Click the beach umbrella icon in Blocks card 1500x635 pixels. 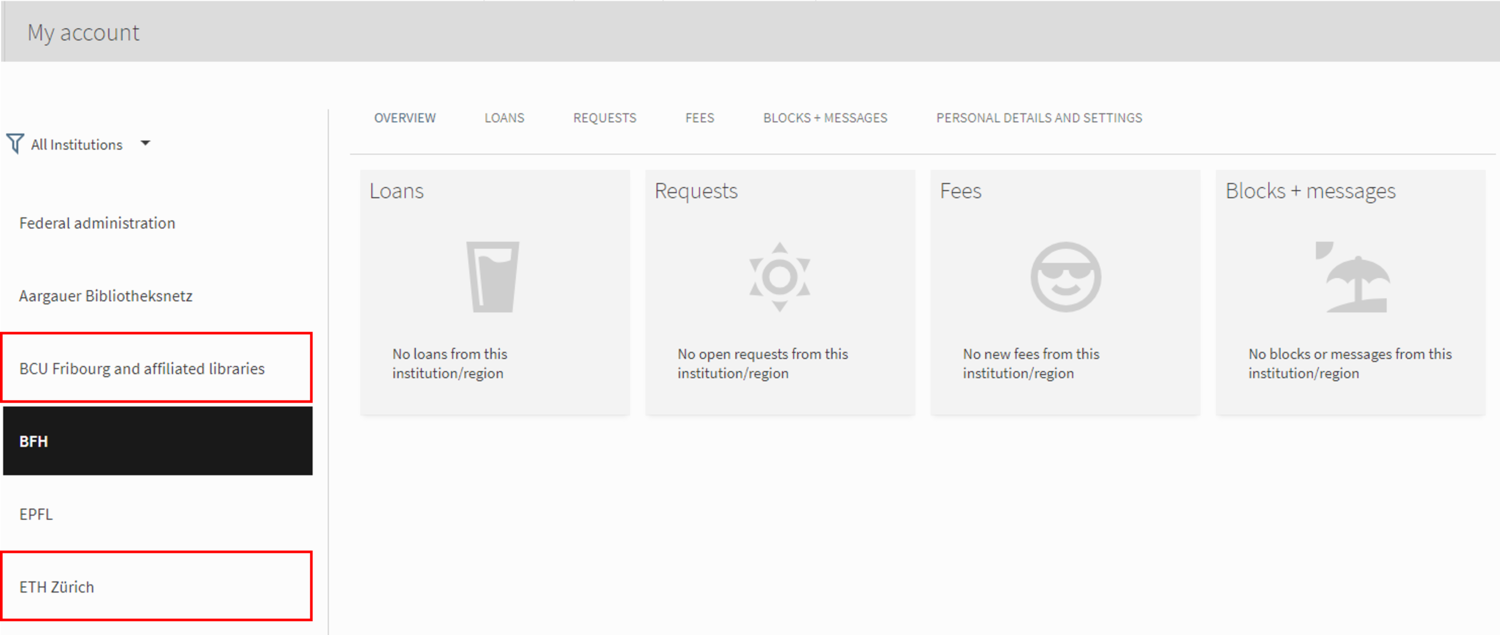1351,277
